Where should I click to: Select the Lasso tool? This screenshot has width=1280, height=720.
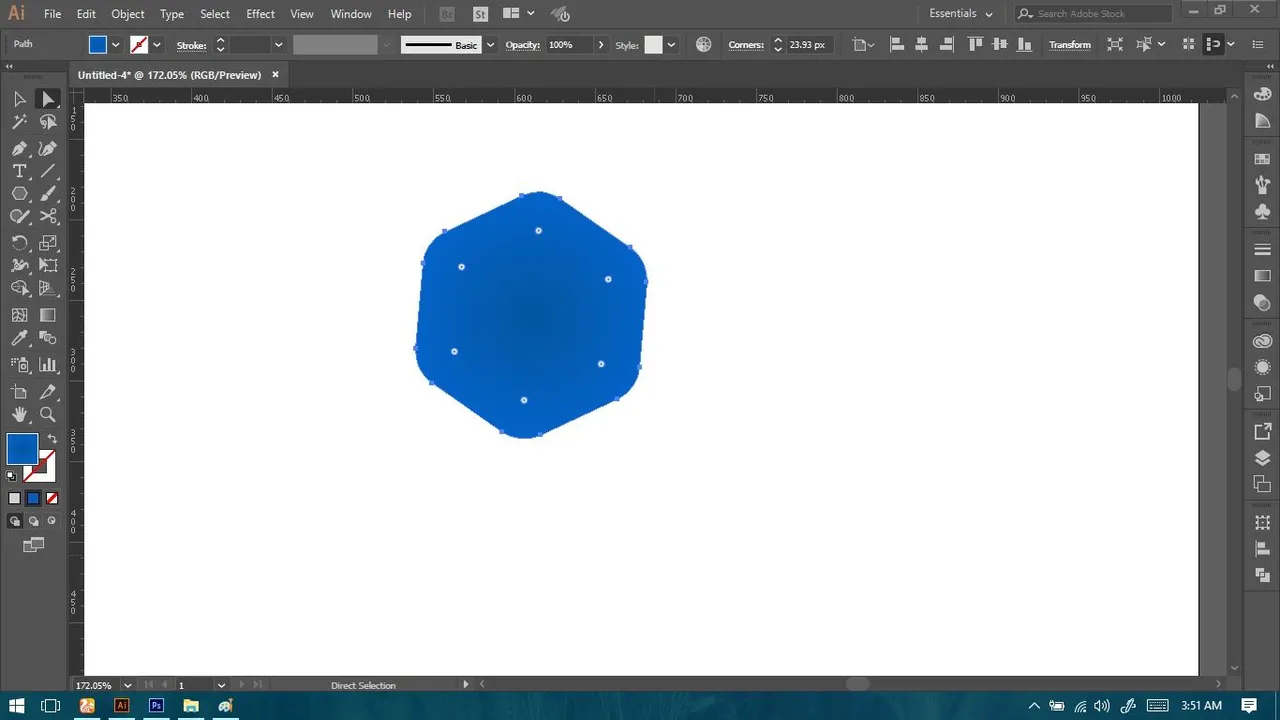click(48, 122)
